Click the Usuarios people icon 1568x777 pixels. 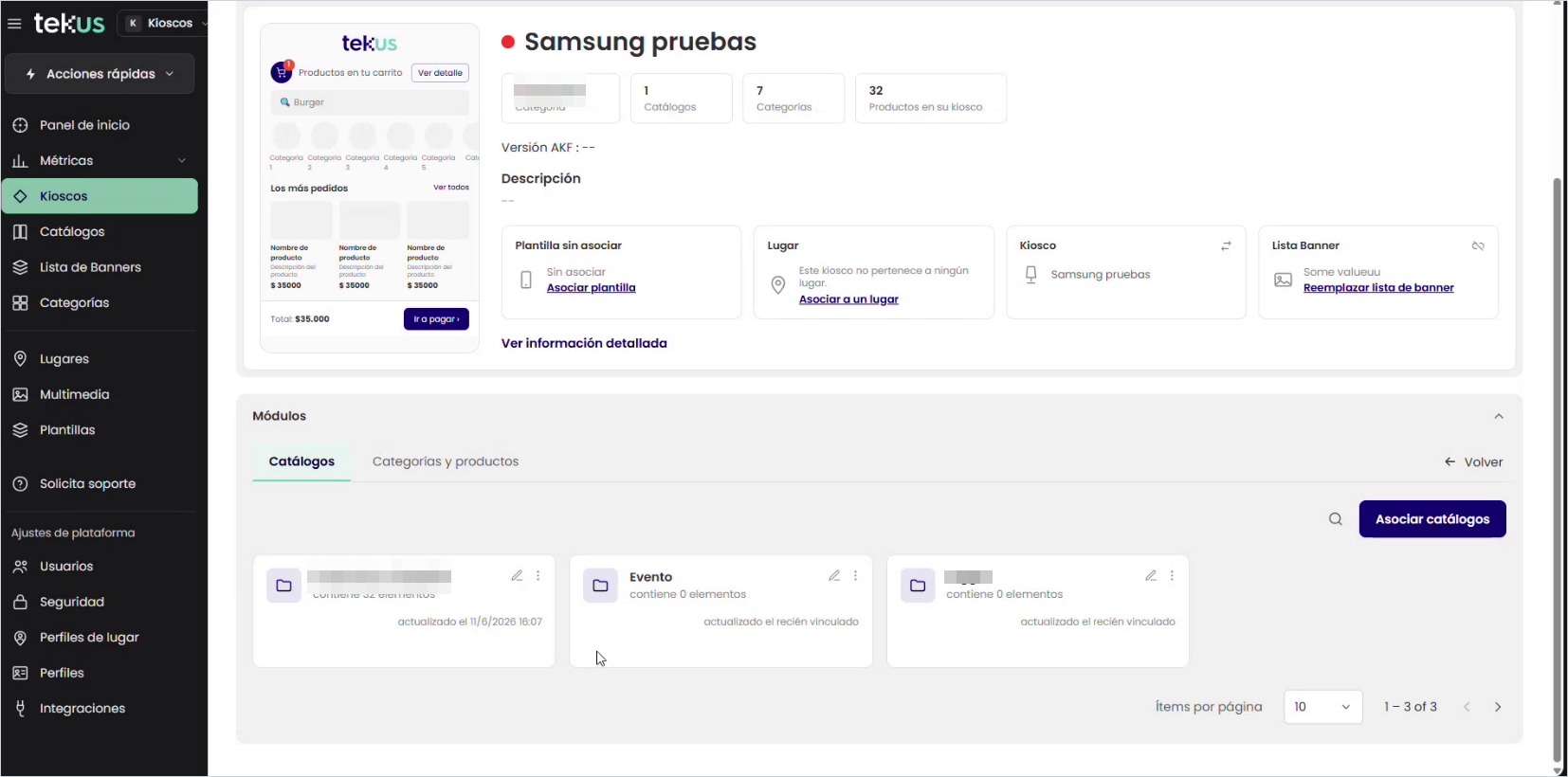point(20,567)
